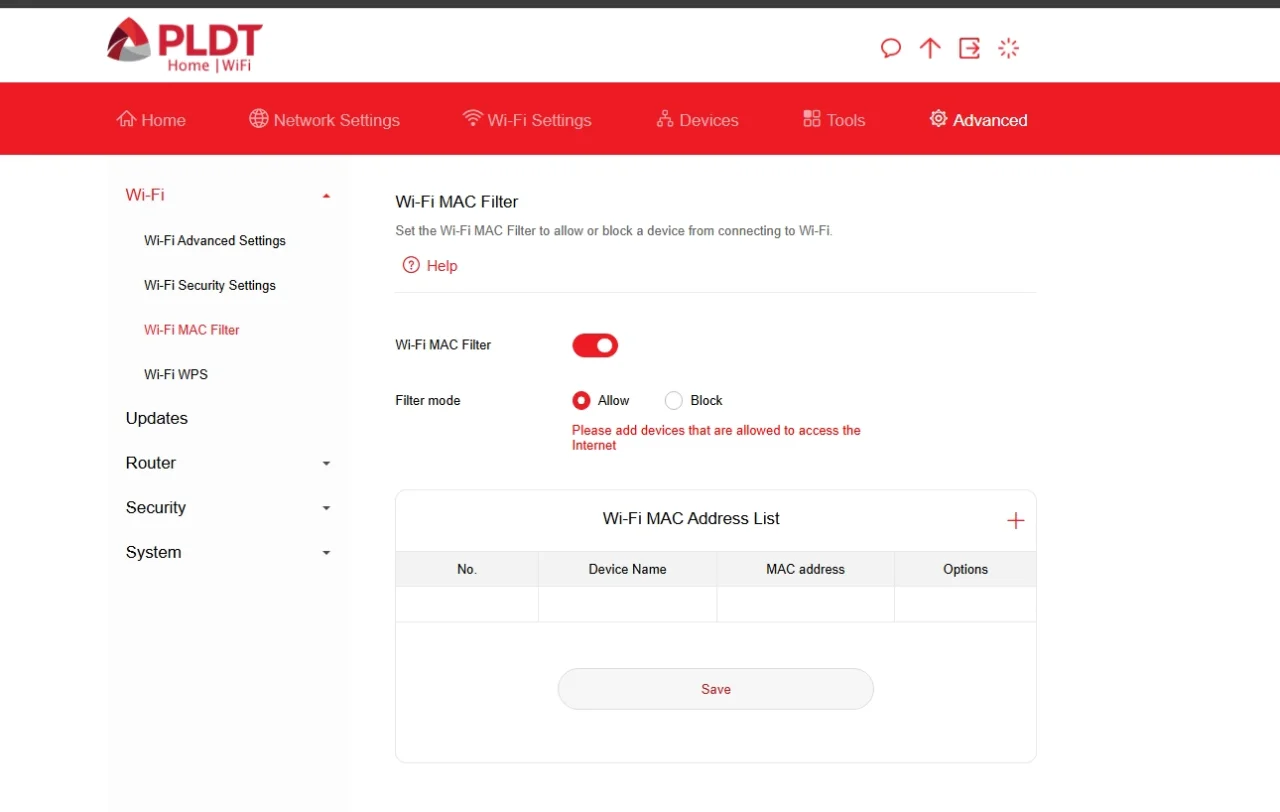Click the MAC address column header
Screen dimensions: 1280x812
tap(806, 569)
